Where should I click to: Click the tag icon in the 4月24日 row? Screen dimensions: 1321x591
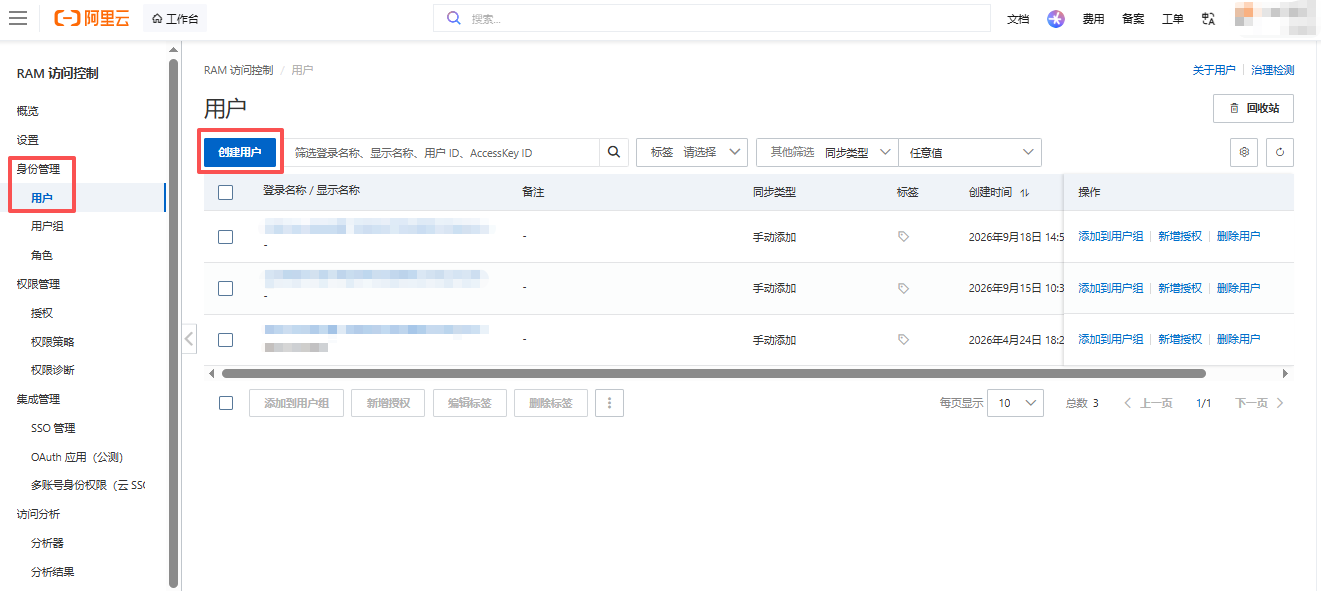pos(903,340)
